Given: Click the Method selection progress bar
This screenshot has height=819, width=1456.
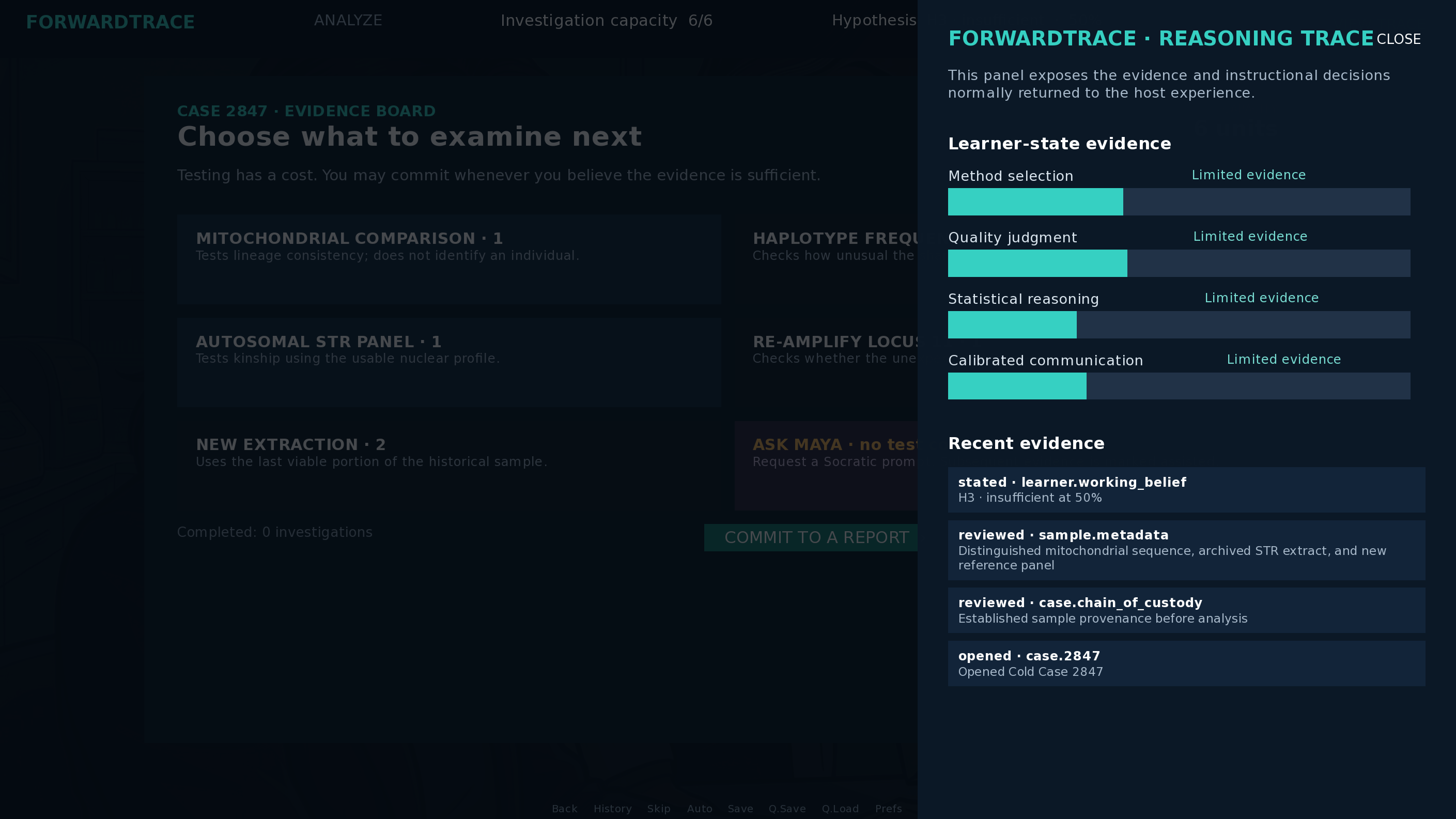Looking at the screenshot, I should click(x=1179, y=202).
